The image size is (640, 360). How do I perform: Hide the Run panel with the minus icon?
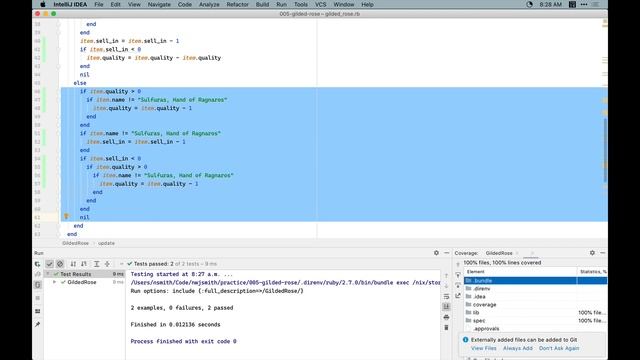click(447, 253)
